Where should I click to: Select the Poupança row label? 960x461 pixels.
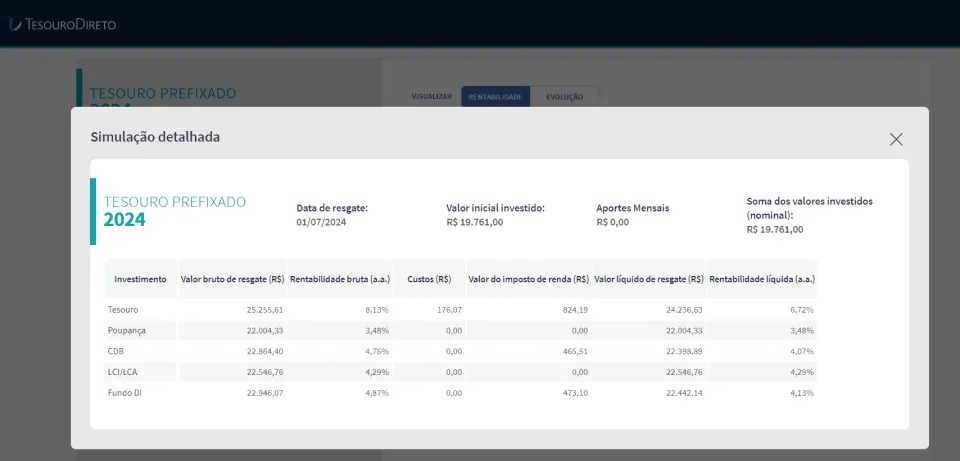click(126, 331)
